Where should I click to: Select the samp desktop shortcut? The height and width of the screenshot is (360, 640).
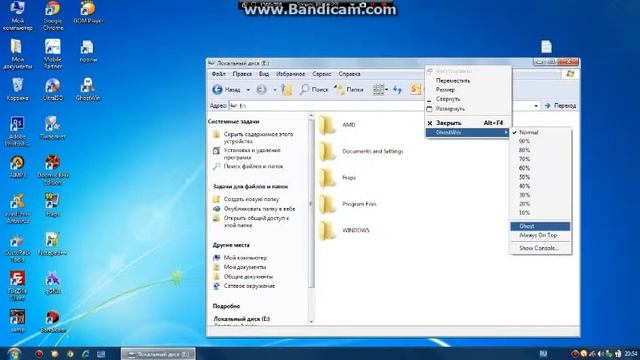click(x=17, y=321)
